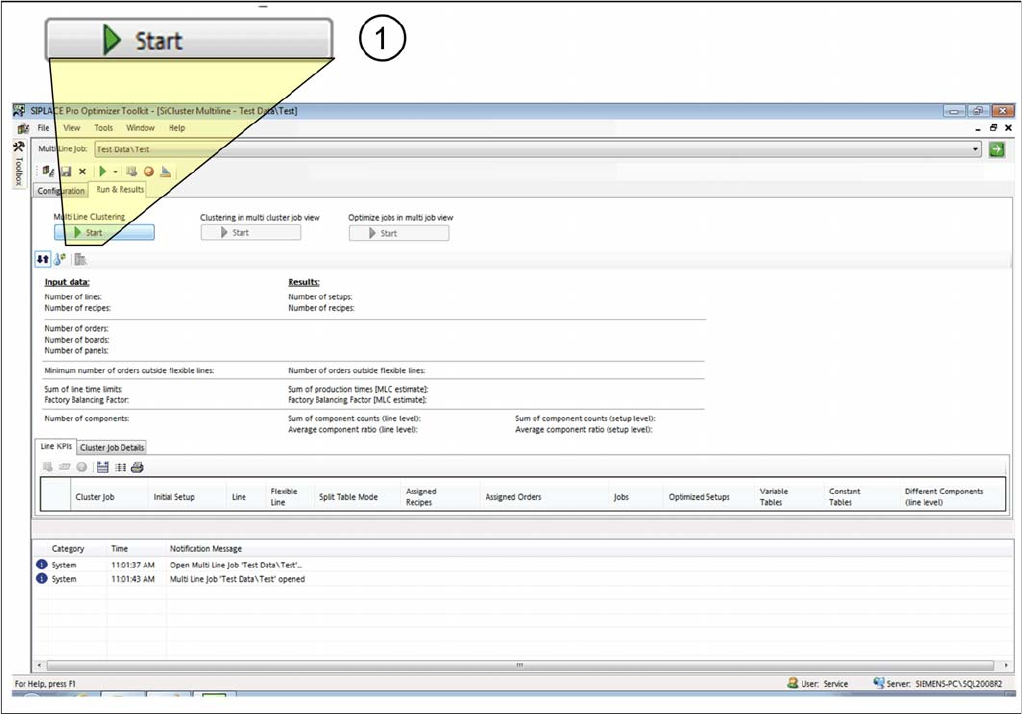The image size is (1022, 714).
Task: Click the delete X icon in toolbar
Action: point(82,171)
